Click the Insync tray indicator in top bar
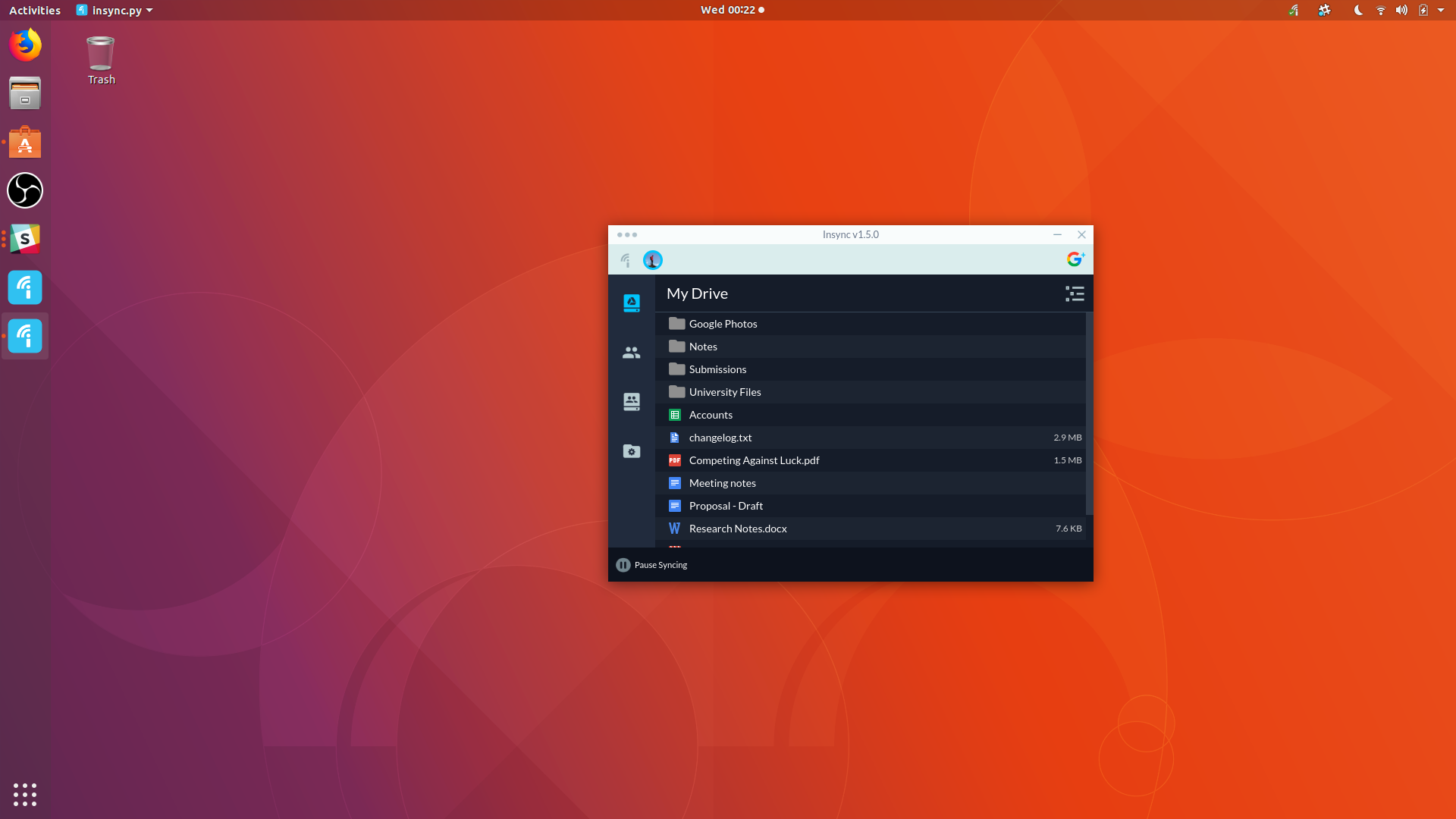 click(1294, 10)
